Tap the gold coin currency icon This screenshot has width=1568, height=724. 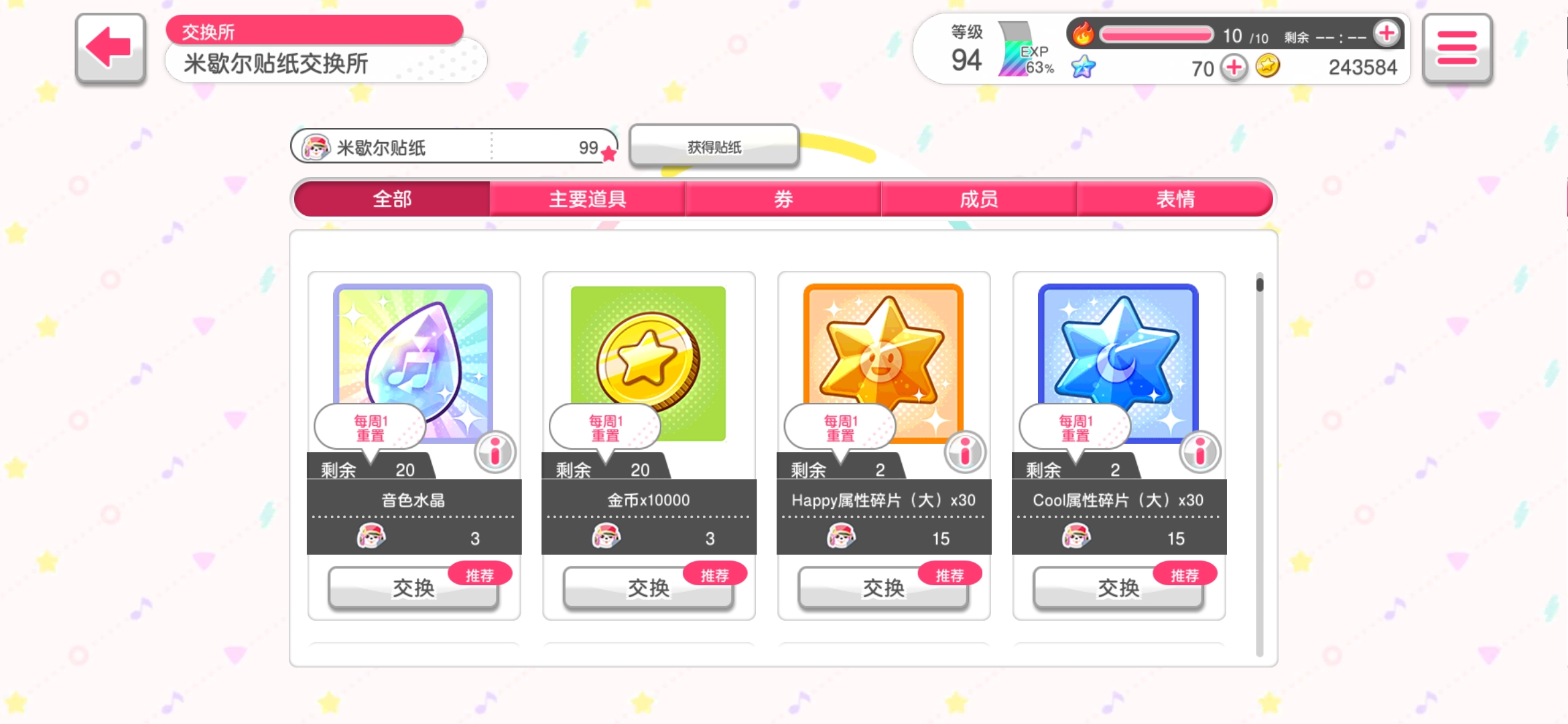[x=1267, y=66]
